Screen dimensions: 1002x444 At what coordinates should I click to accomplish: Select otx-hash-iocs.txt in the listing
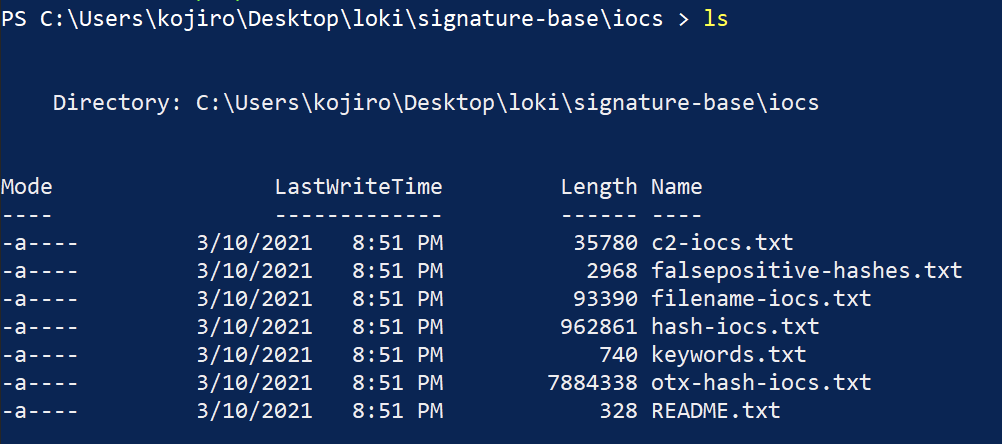[x=760, y=382]
